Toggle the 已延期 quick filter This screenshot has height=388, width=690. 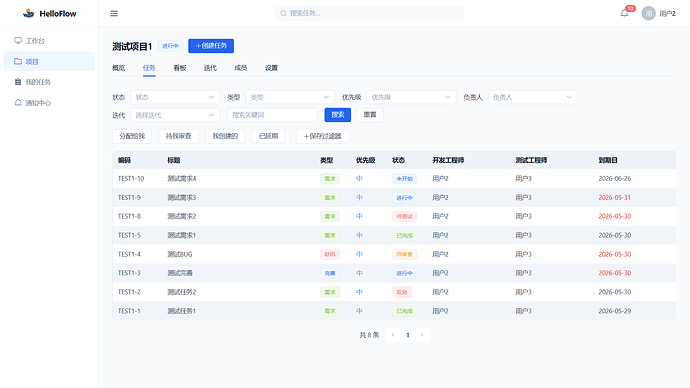tap(268, 136)
